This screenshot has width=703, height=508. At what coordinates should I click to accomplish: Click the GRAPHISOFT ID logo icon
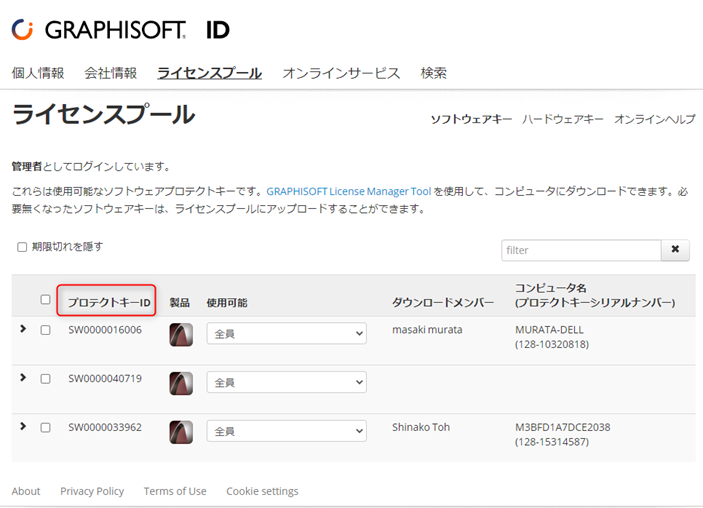click(x=22, y=30)
